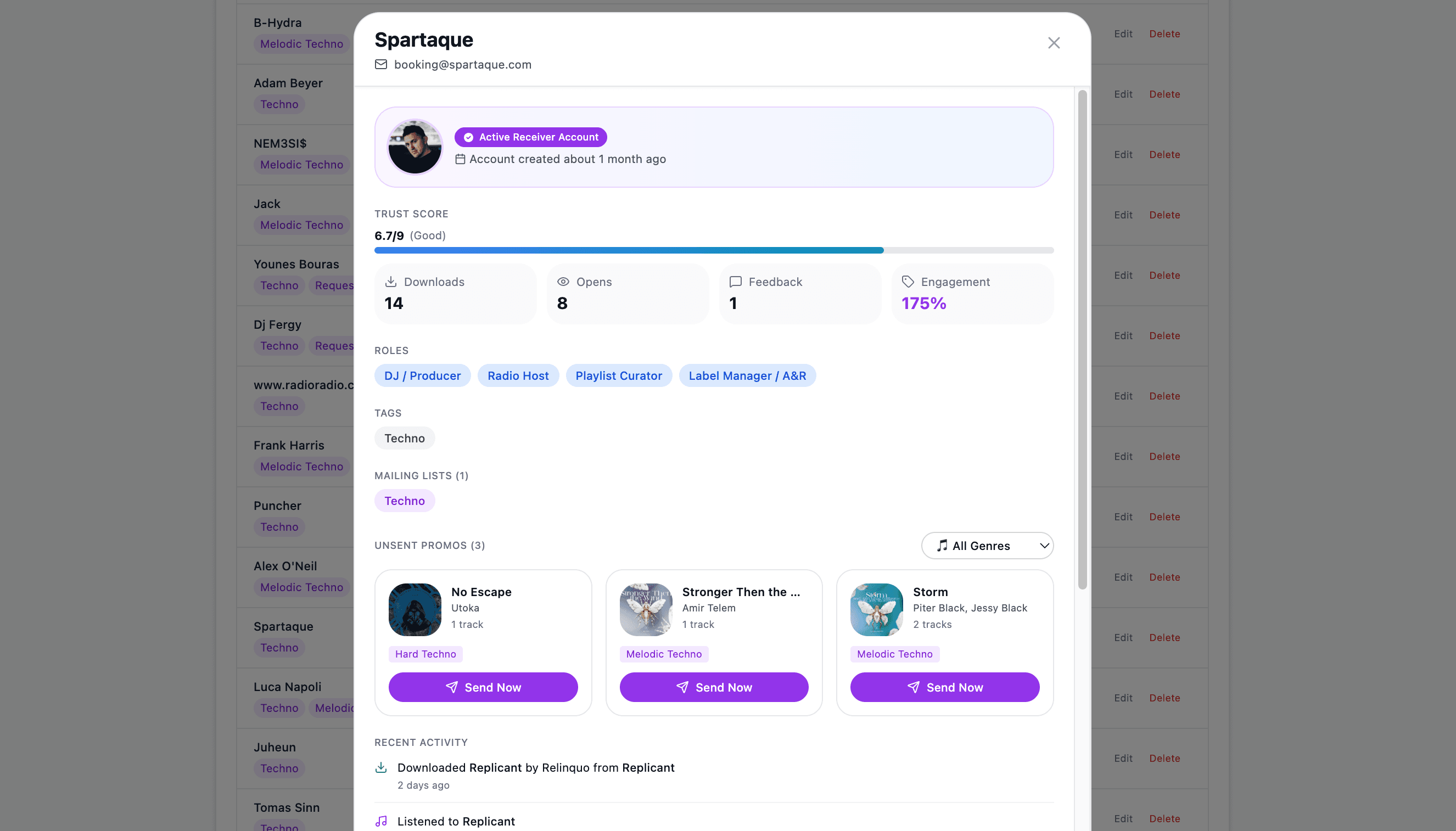The width and height of the screenshot is (1456, 831).
Task: Click the email envelope icon
Action: 380,65
